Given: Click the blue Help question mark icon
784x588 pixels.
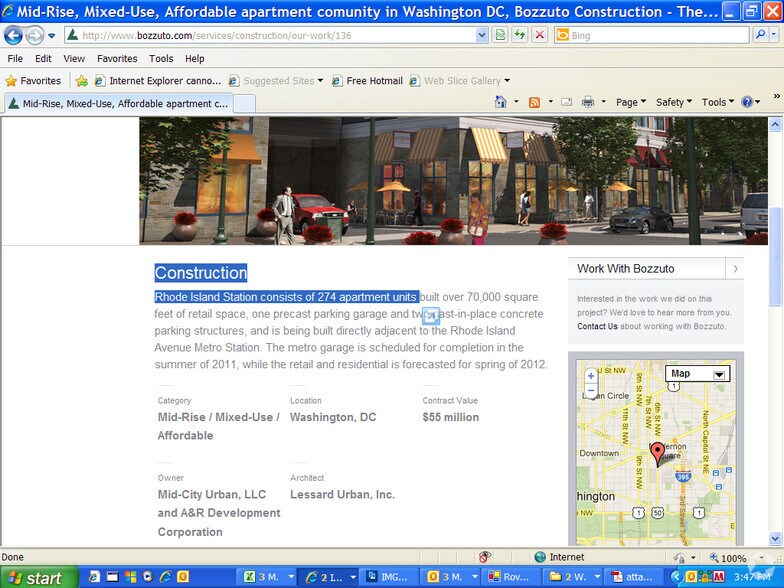Looking at the screenshot, I should coord(747,102).
